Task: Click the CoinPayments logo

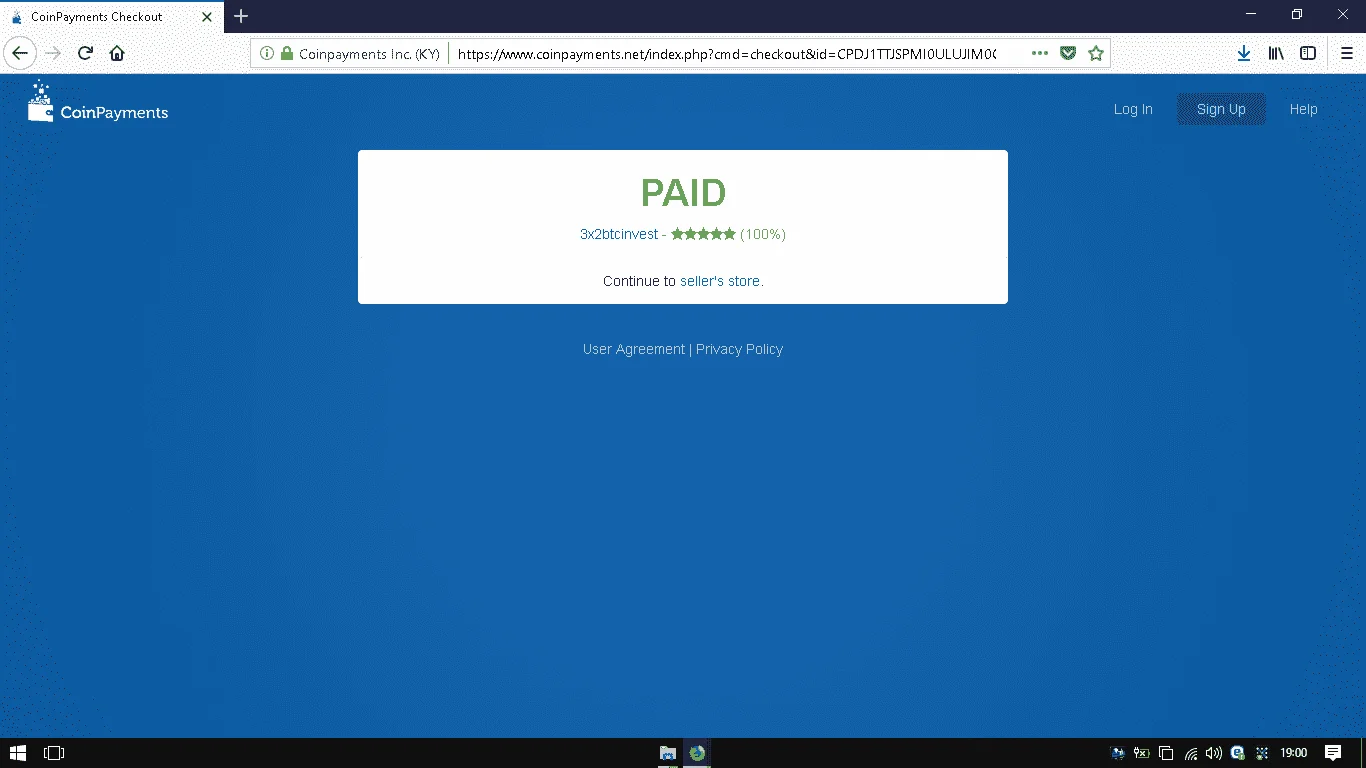Action: 98,102
